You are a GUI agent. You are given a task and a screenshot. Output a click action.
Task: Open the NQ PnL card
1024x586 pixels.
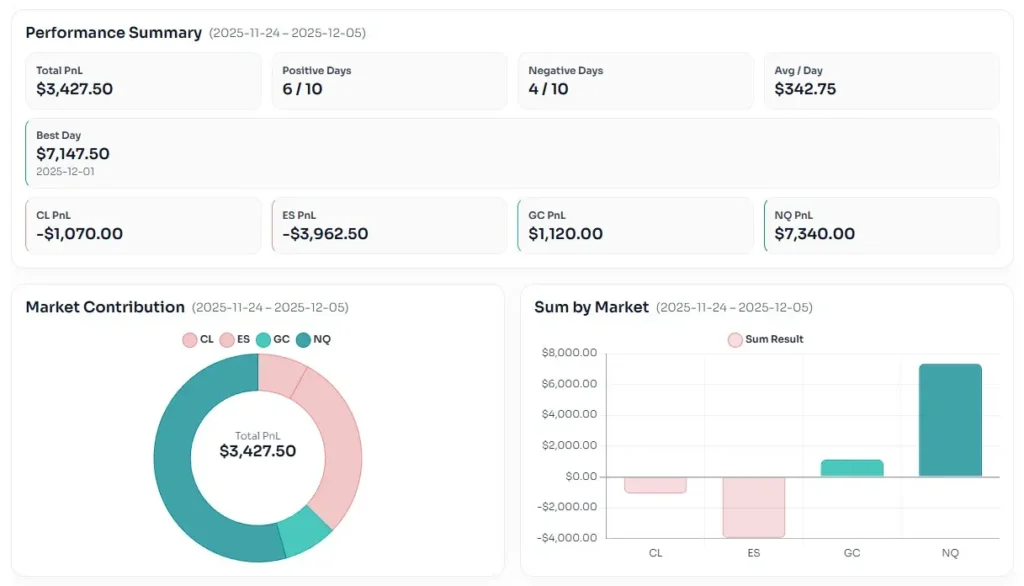(881, 225)
